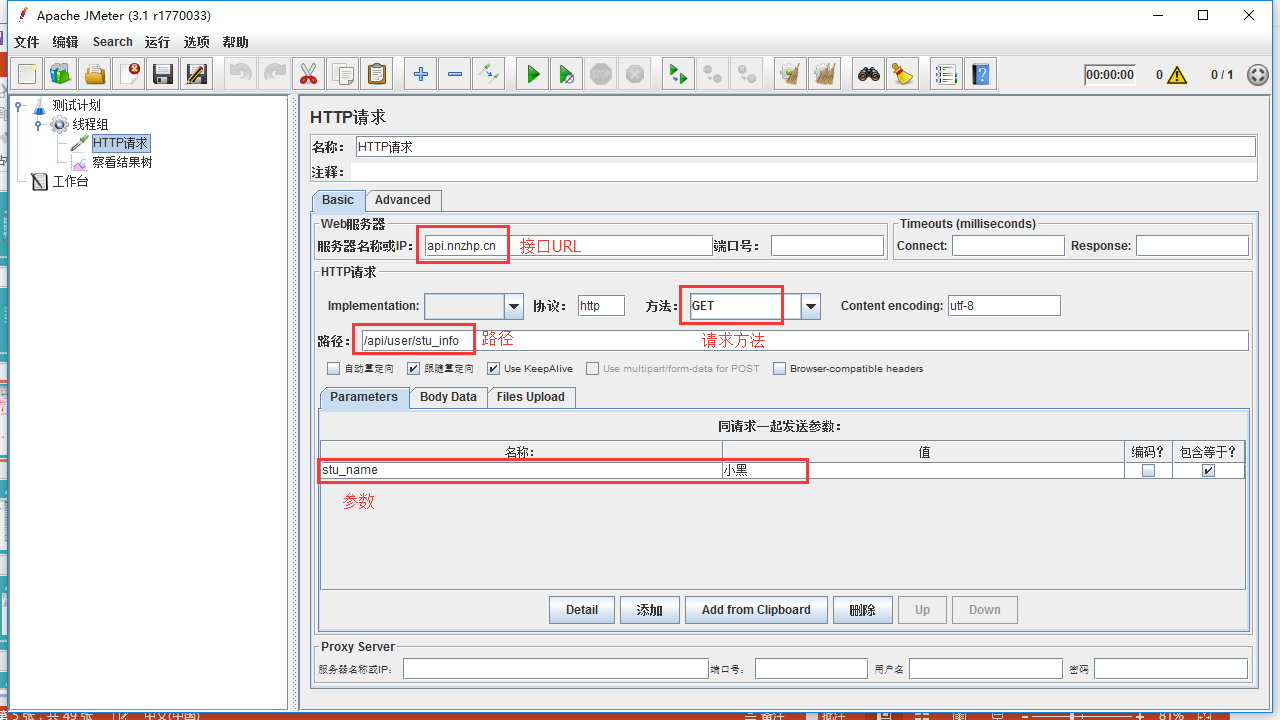Open the 运行 menu
This screenshot has height=720, width=1280.
coord(157,42)
